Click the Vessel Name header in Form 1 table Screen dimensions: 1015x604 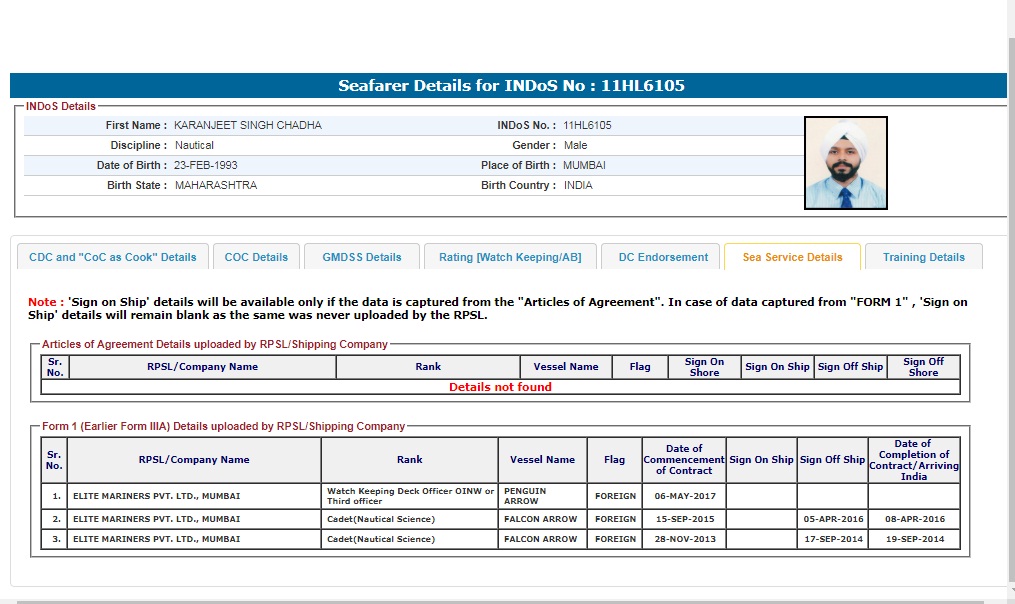[542, 460]
